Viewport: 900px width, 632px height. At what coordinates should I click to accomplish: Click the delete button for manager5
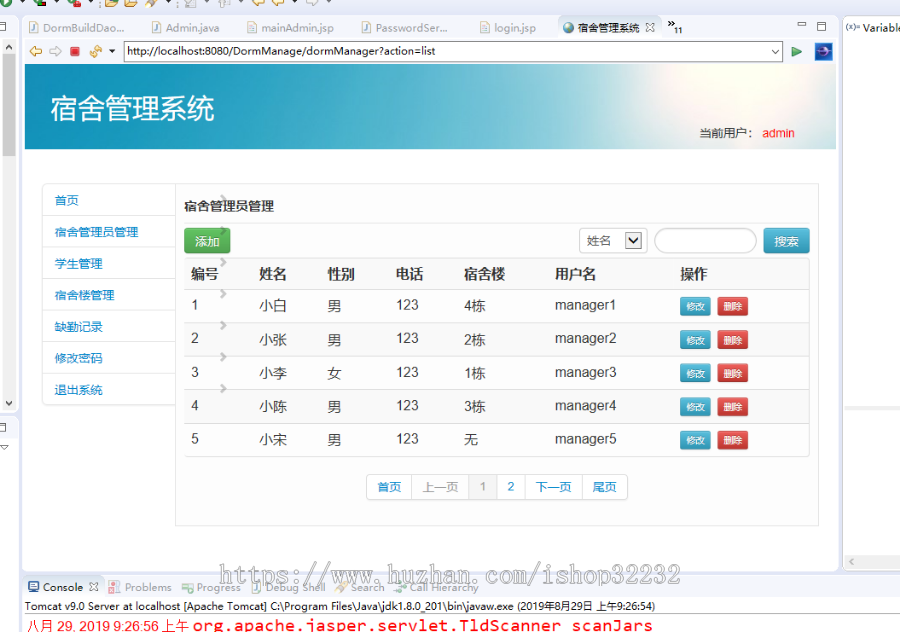click(733, 439)
